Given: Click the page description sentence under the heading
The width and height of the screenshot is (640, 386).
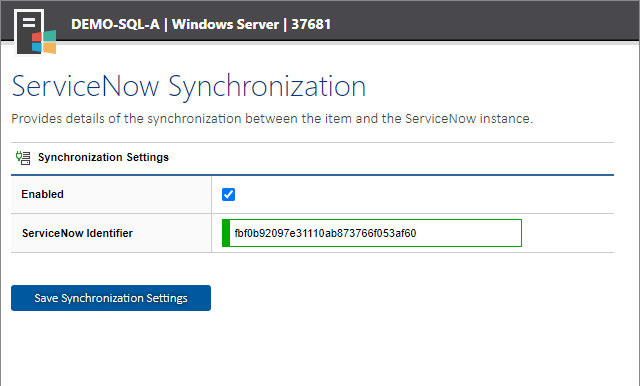Looking at the screenshot, I should click(272, 119).
